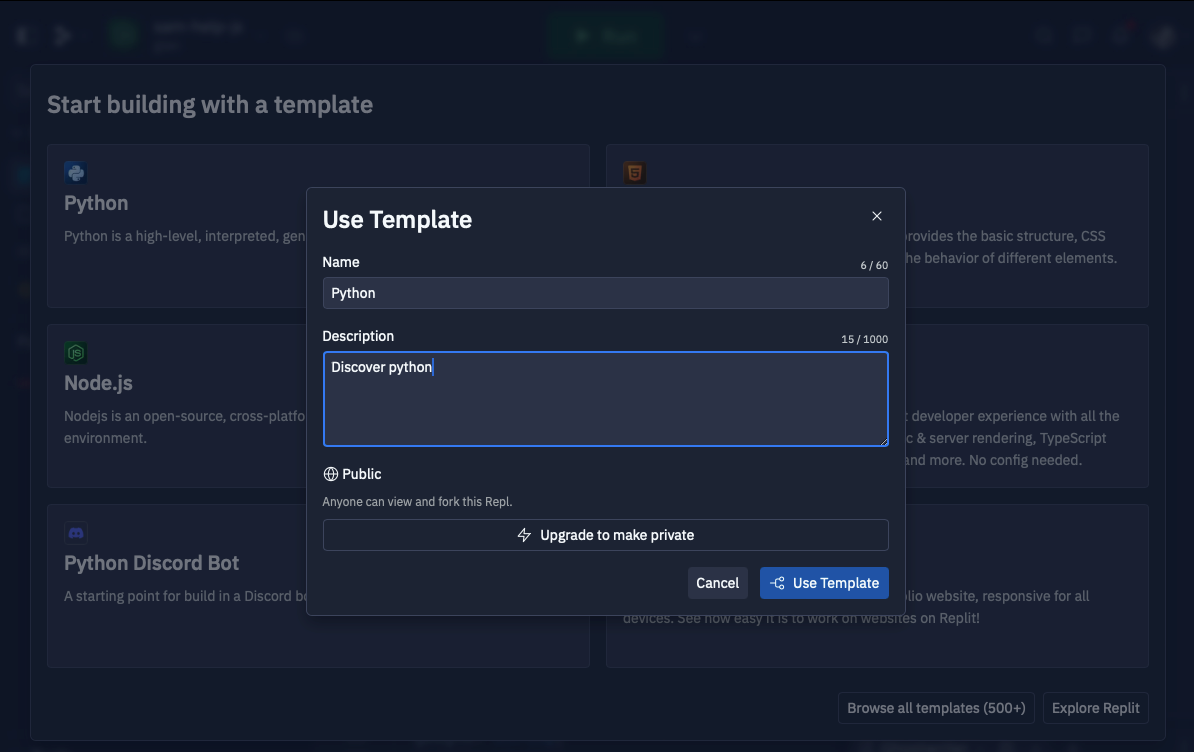The height and width of the screenshot is (752, 1194).
Task: Click the fork icon on Use Template
Action: point(777,583)
